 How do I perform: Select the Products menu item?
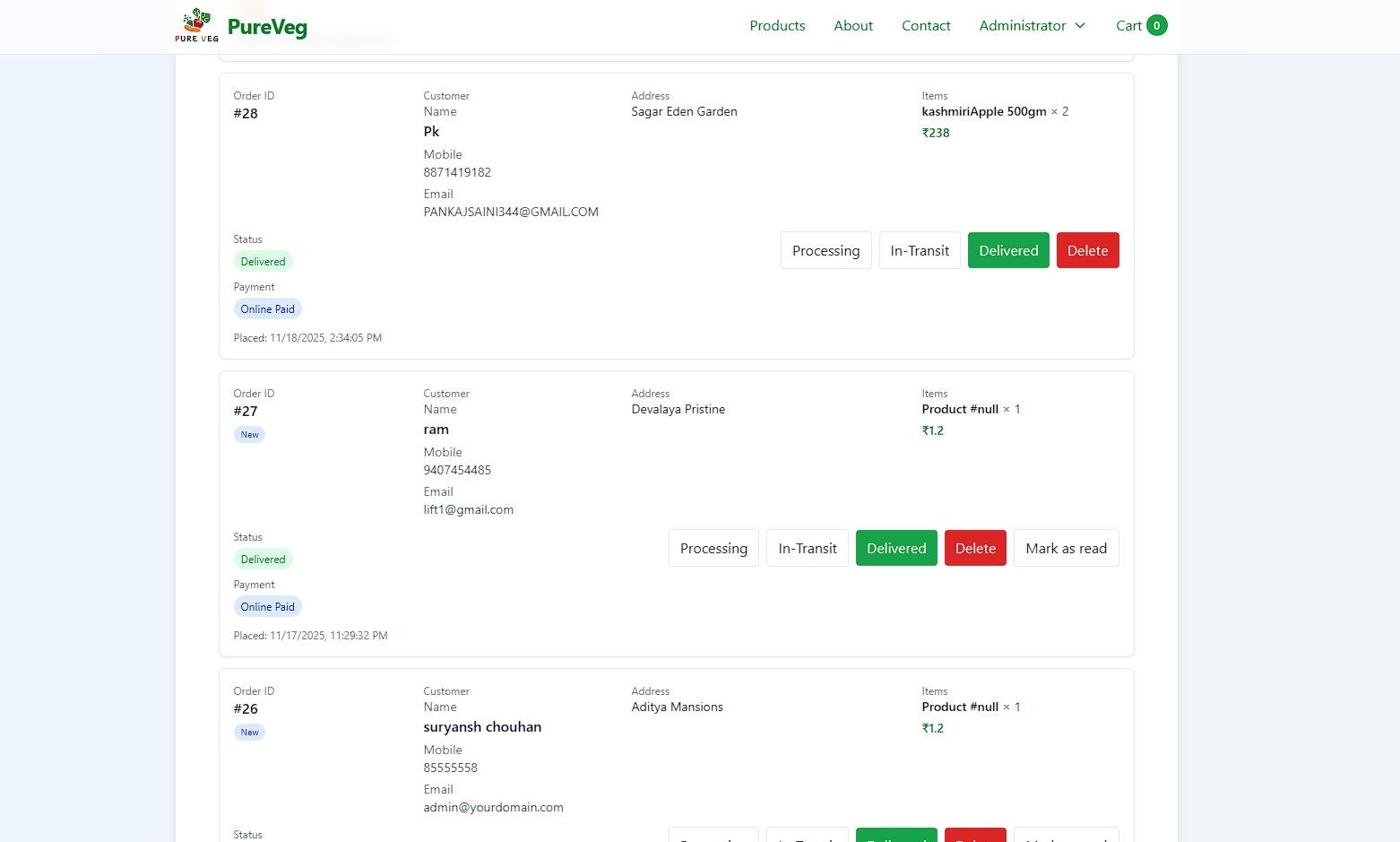(x=776, y=25)
